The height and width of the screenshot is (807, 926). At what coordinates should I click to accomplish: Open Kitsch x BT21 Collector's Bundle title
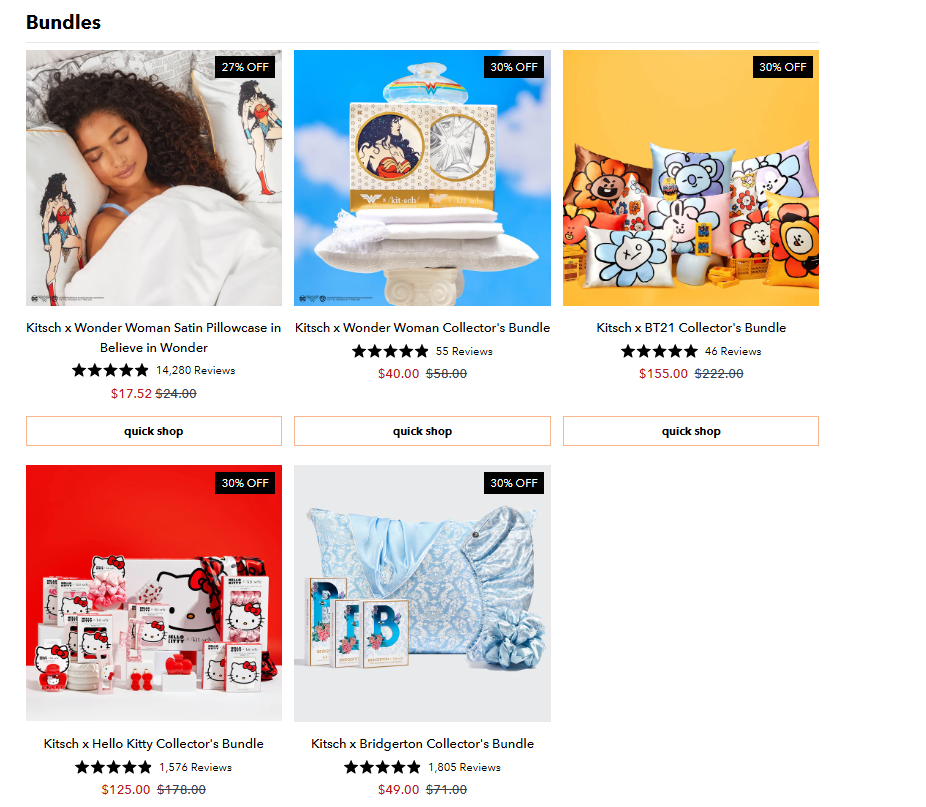(691, 328)
